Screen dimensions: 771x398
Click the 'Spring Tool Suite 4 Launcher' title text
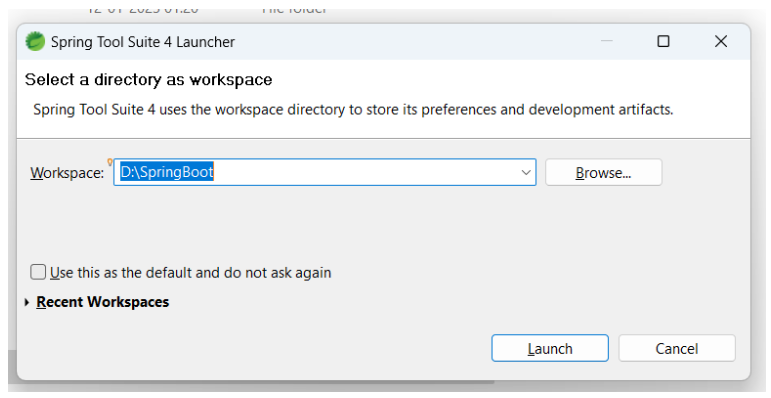tap(143, 42)
